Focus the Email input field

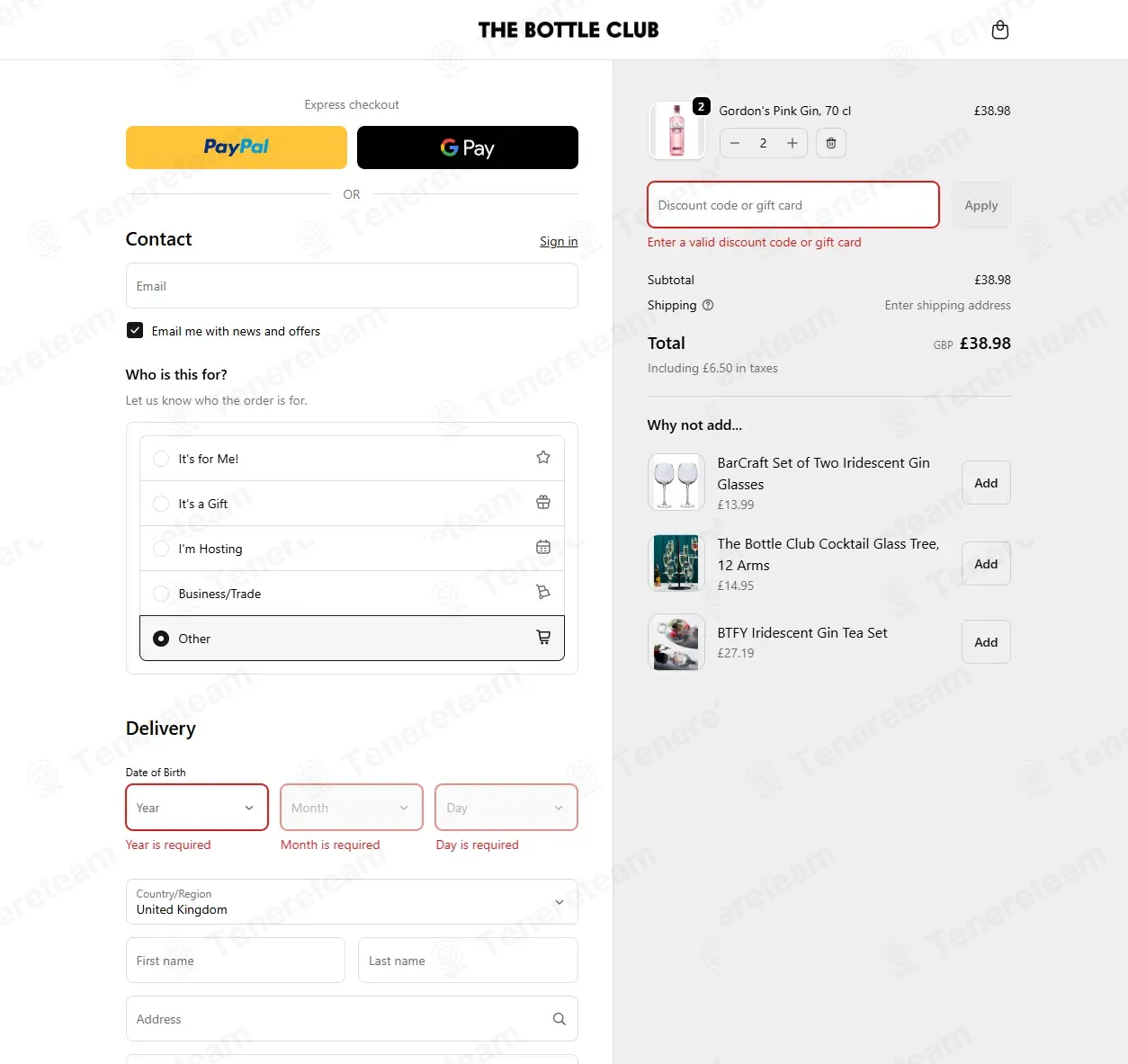pyautogui.click(x=352, y=286)
